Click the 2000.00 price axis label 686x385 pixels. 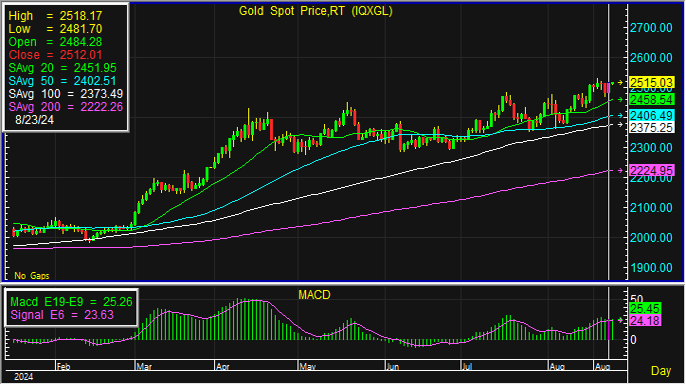coord(651,238)
